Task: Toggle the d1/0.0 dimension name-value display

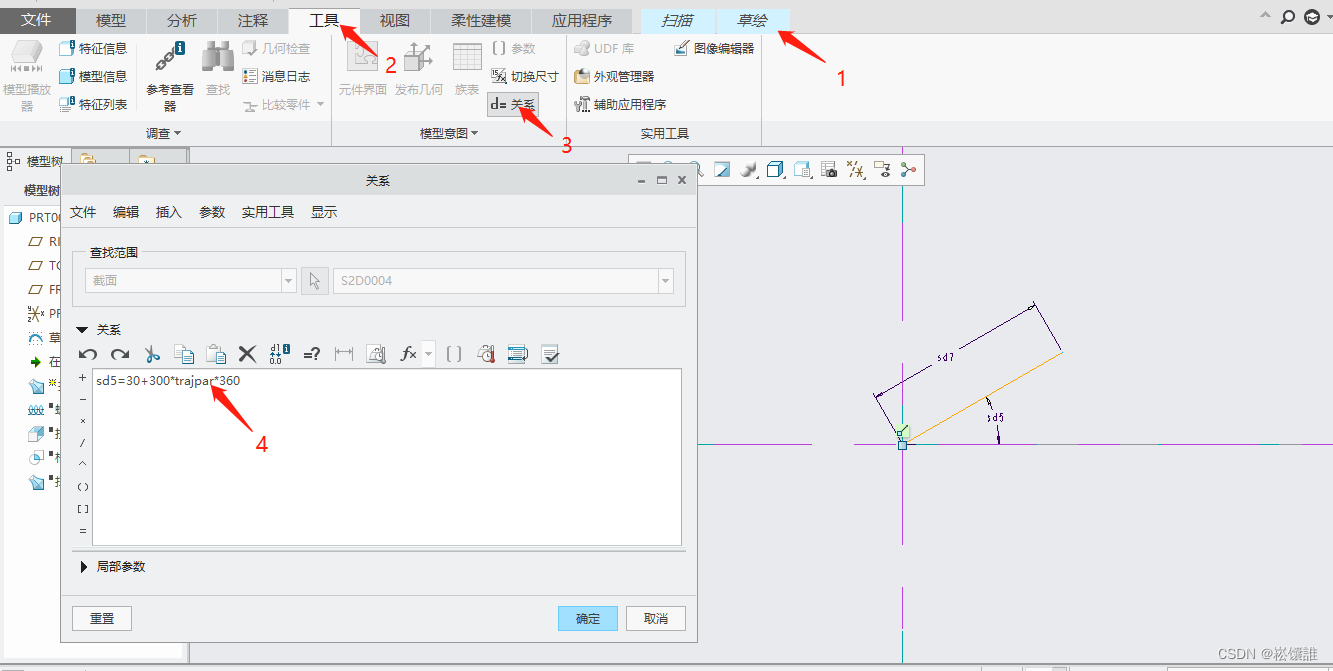Action: tap(280, 354)
